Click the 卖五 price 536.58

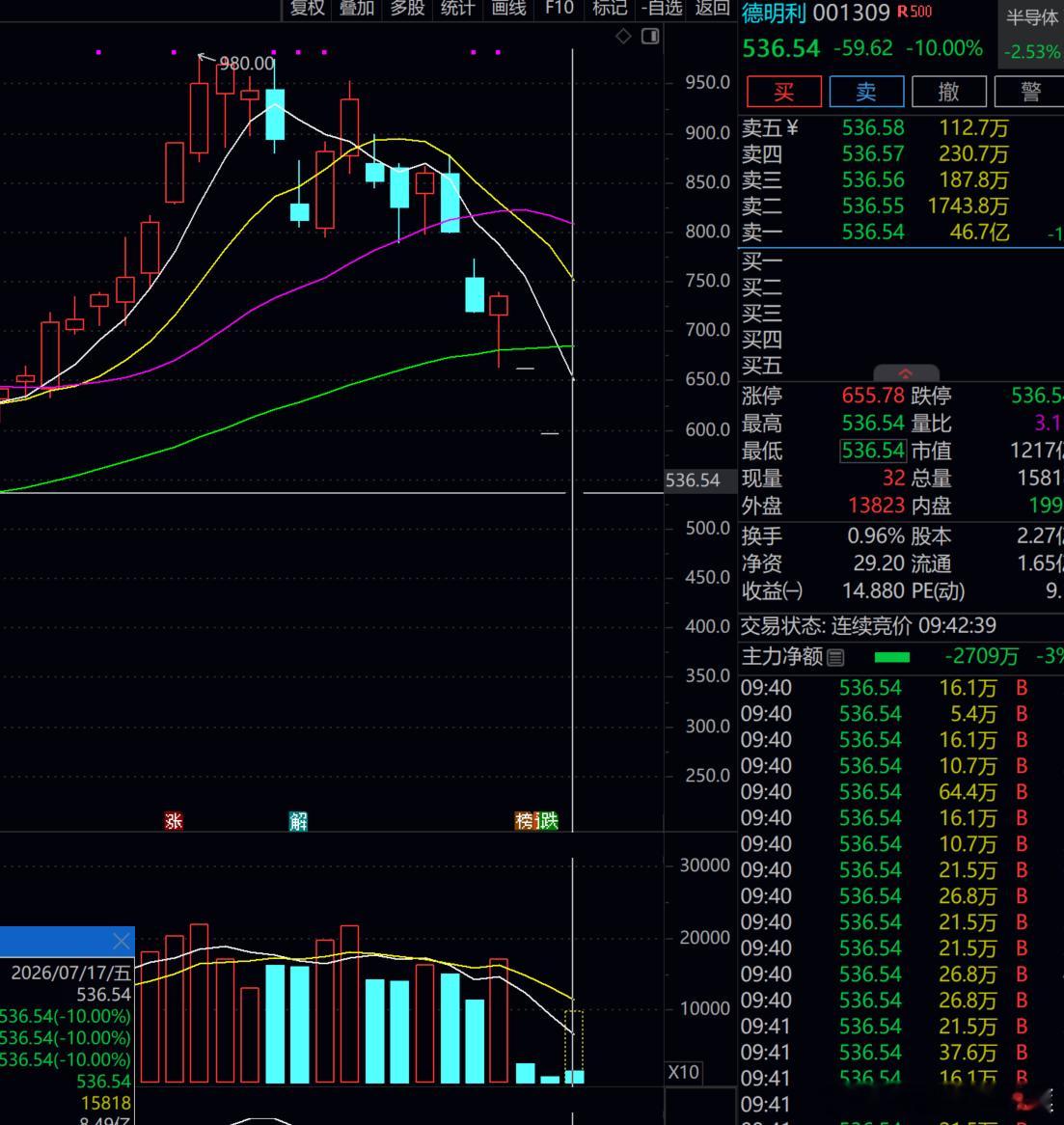coord(872,127)
